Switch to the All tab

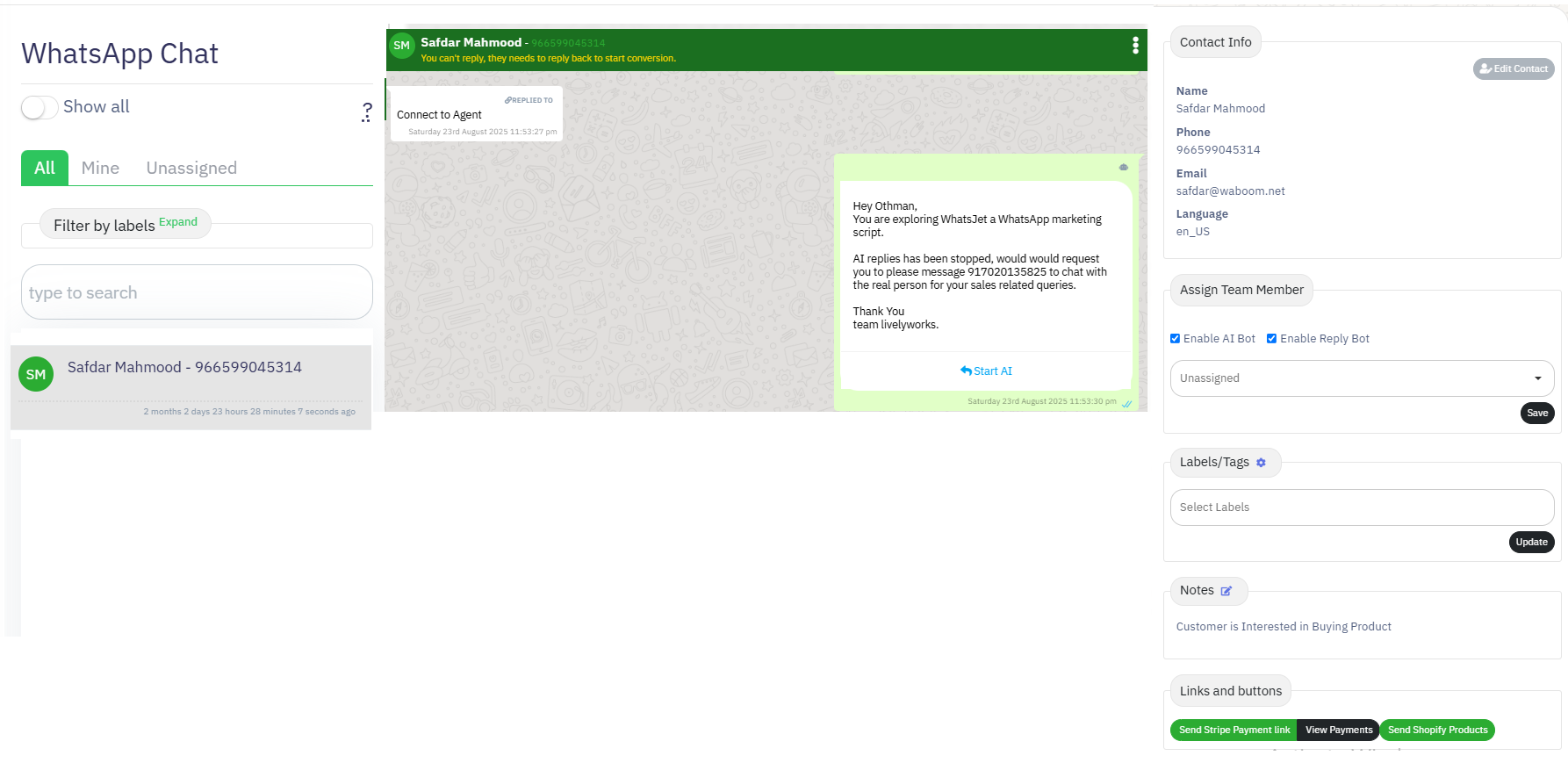45,168
